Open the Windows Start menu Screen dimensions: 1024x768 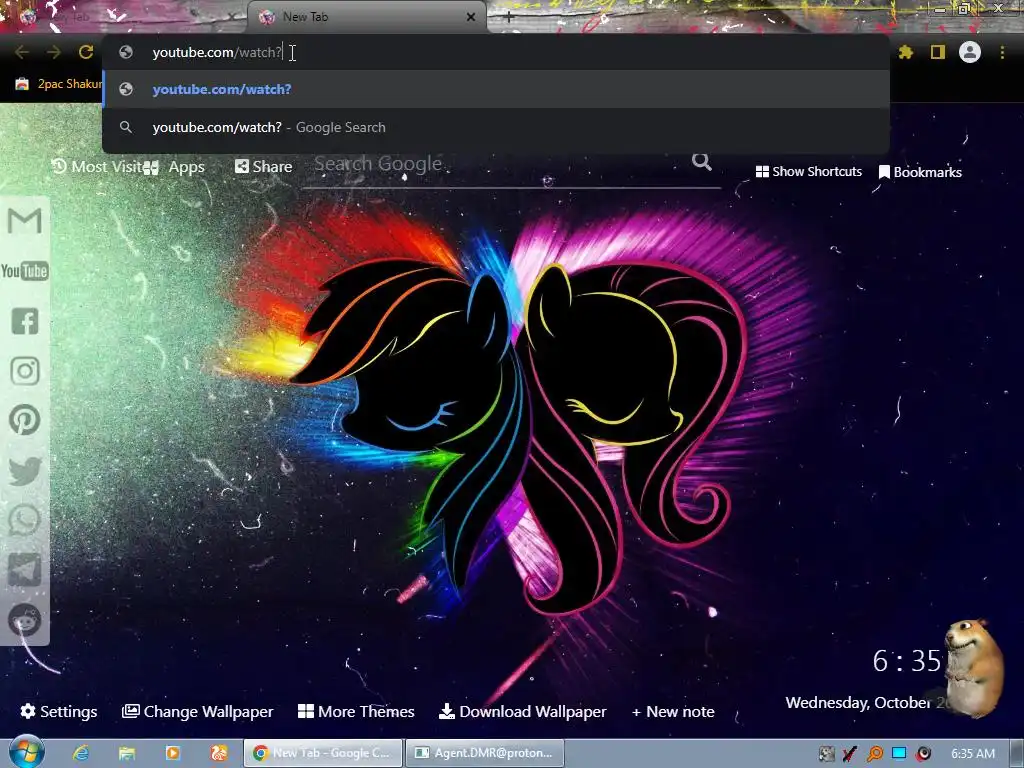(26, 752)
